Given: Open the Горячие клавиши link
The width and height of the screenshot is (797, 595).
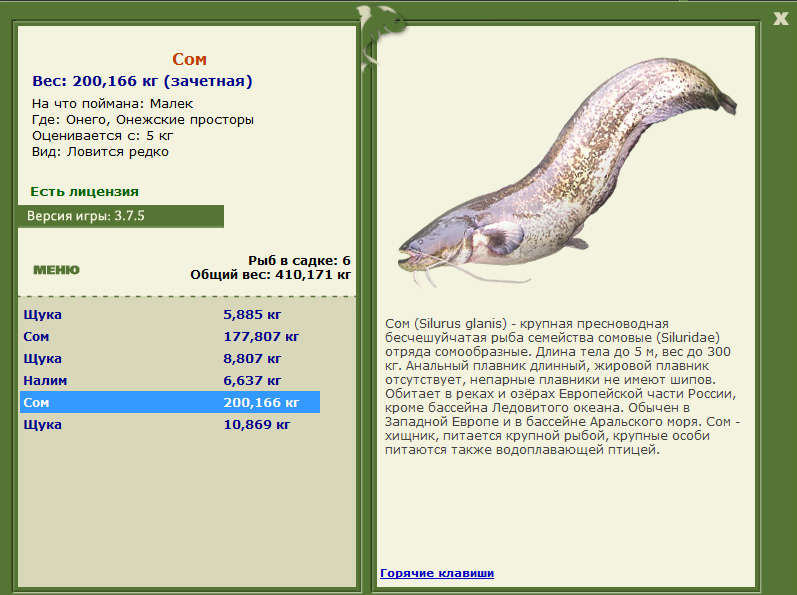Looking at the screenshot, I should [x=437, y=573].
